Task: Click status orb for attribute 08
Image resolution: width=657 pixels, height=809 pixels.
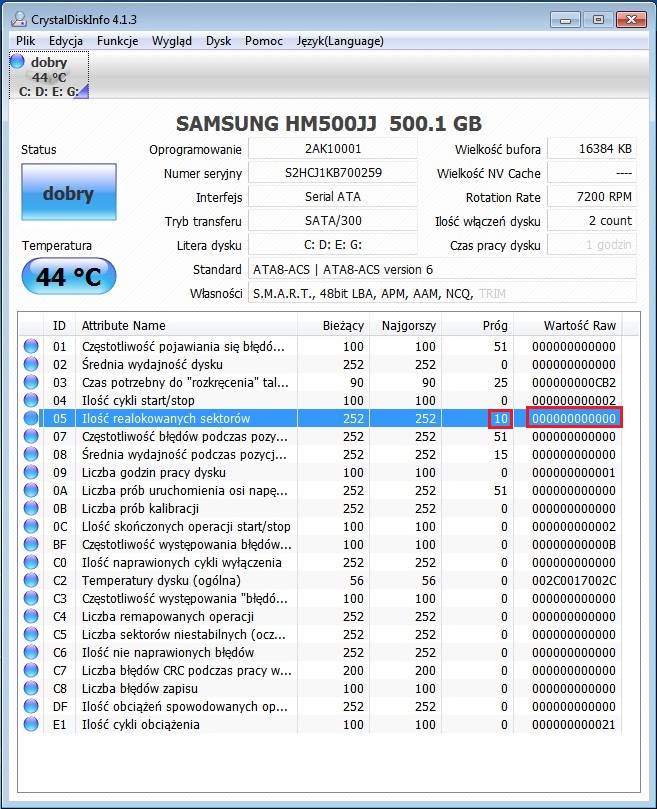Action: click(31, 454)
